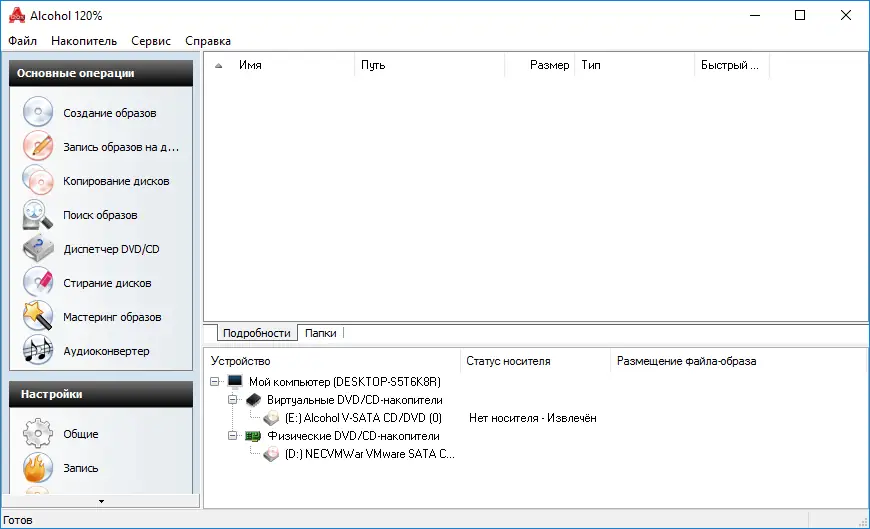Click the Копирование дисков icon
Viewport: 870px width, 529px height.
38,180
